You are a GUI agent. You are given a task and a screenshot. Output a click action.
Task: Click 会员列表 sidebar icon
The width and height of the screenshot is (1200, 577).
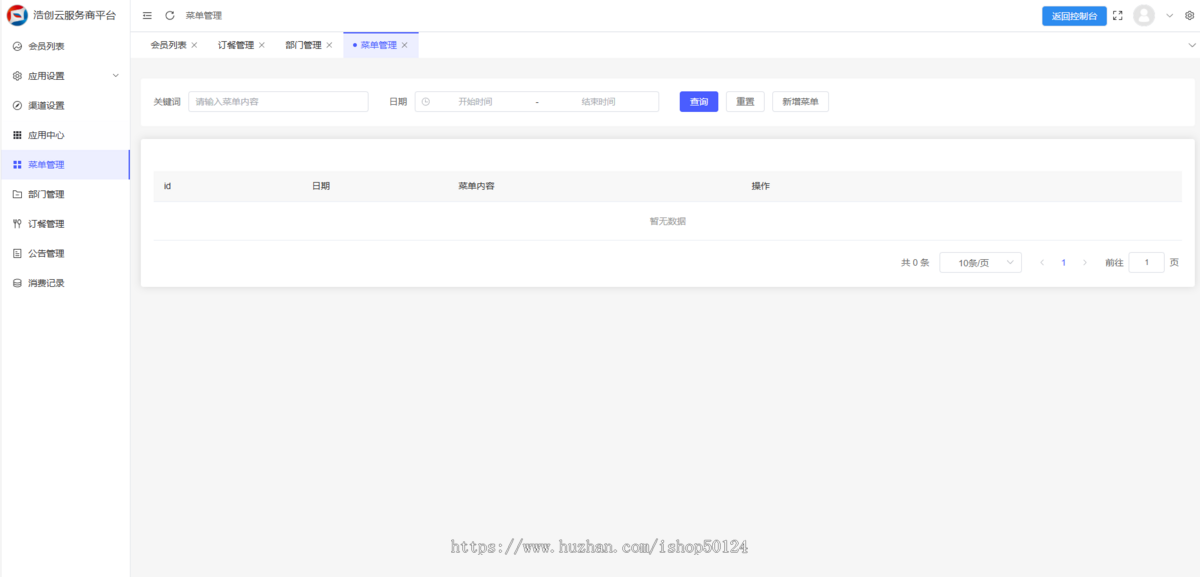pos(17,46)
